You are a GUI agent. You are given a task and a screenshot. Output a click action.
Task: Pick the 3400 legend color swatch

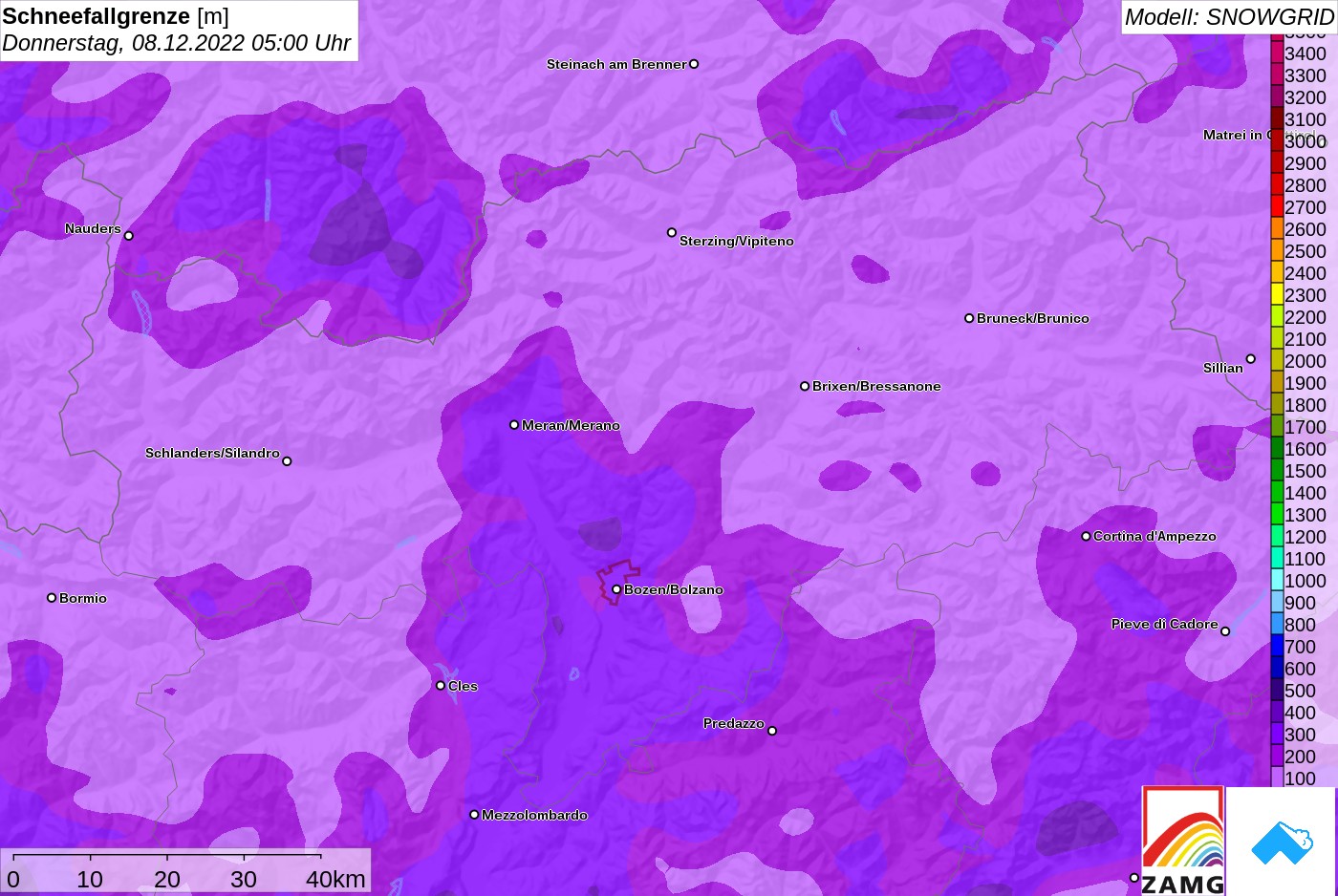coord(1277,53)
